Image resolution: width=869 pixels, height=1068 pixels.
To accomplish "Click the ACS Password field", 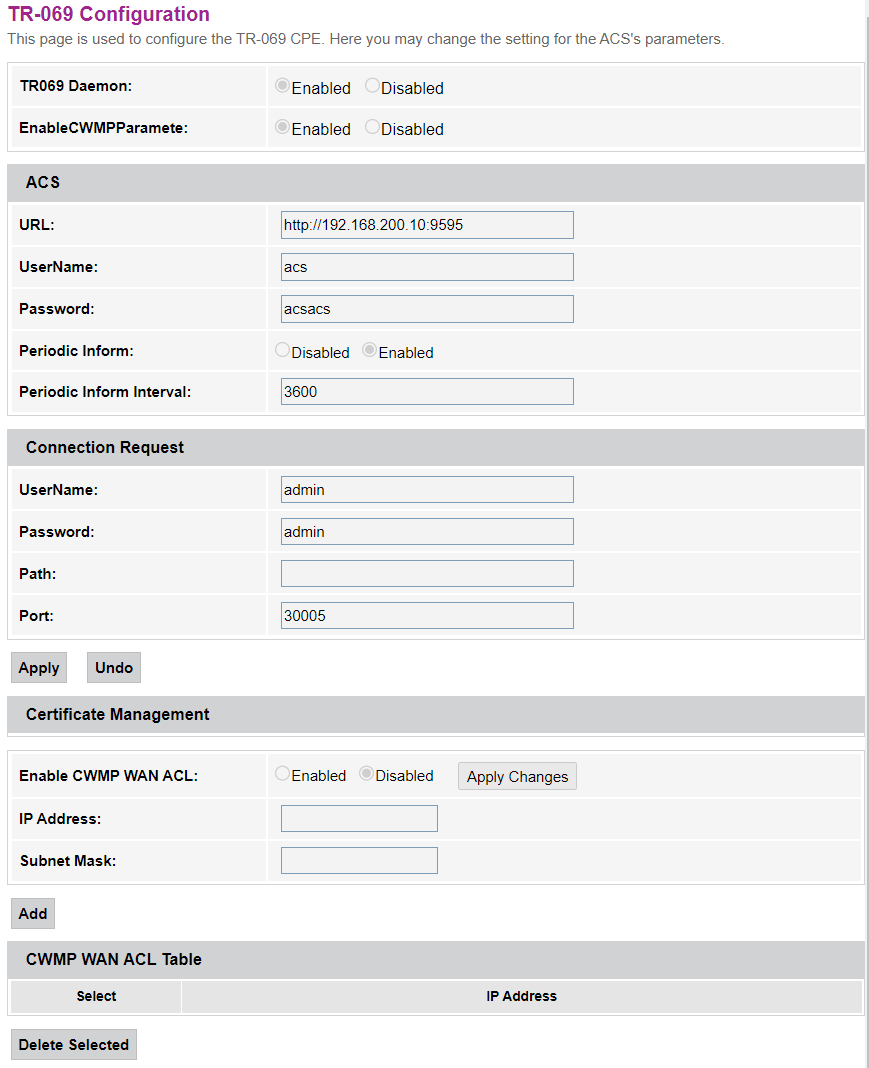I will pyautogui.click(x=427, y=309).
